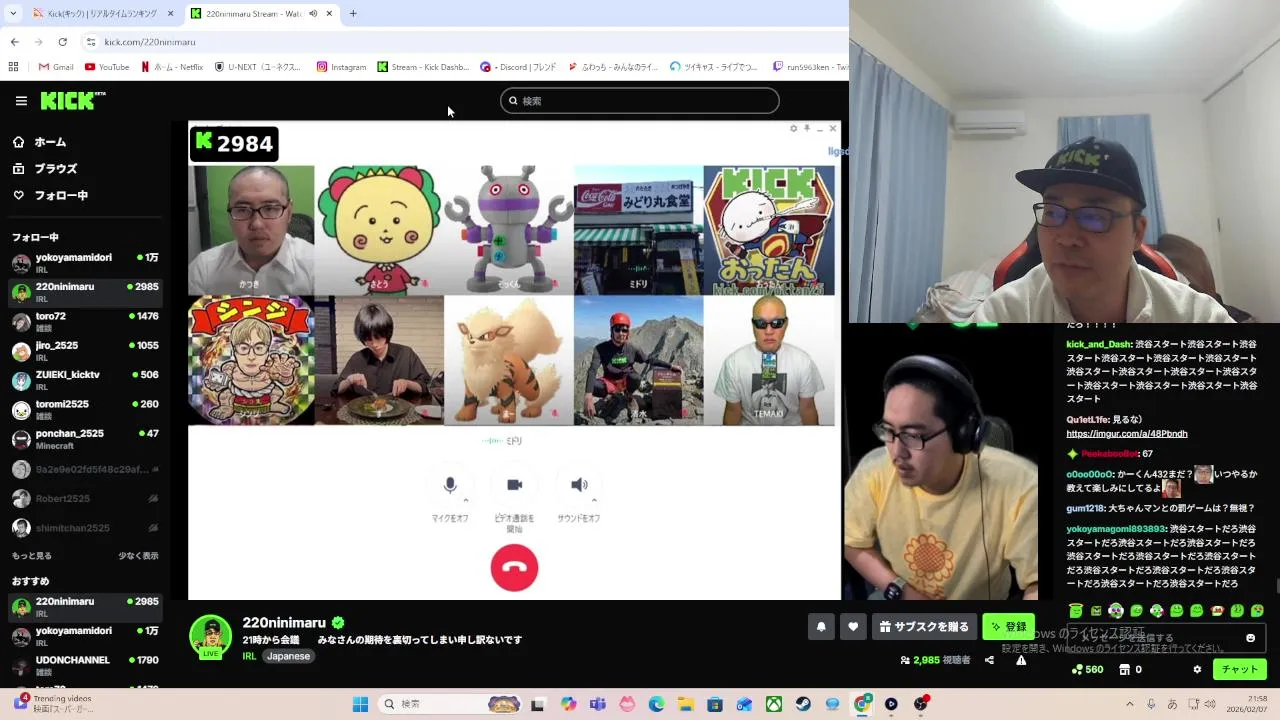Open recommended yokoyamamidori channel
The width and height of the screenshot is (1280, 720).
pyautogui.click(x=85, y=636)
